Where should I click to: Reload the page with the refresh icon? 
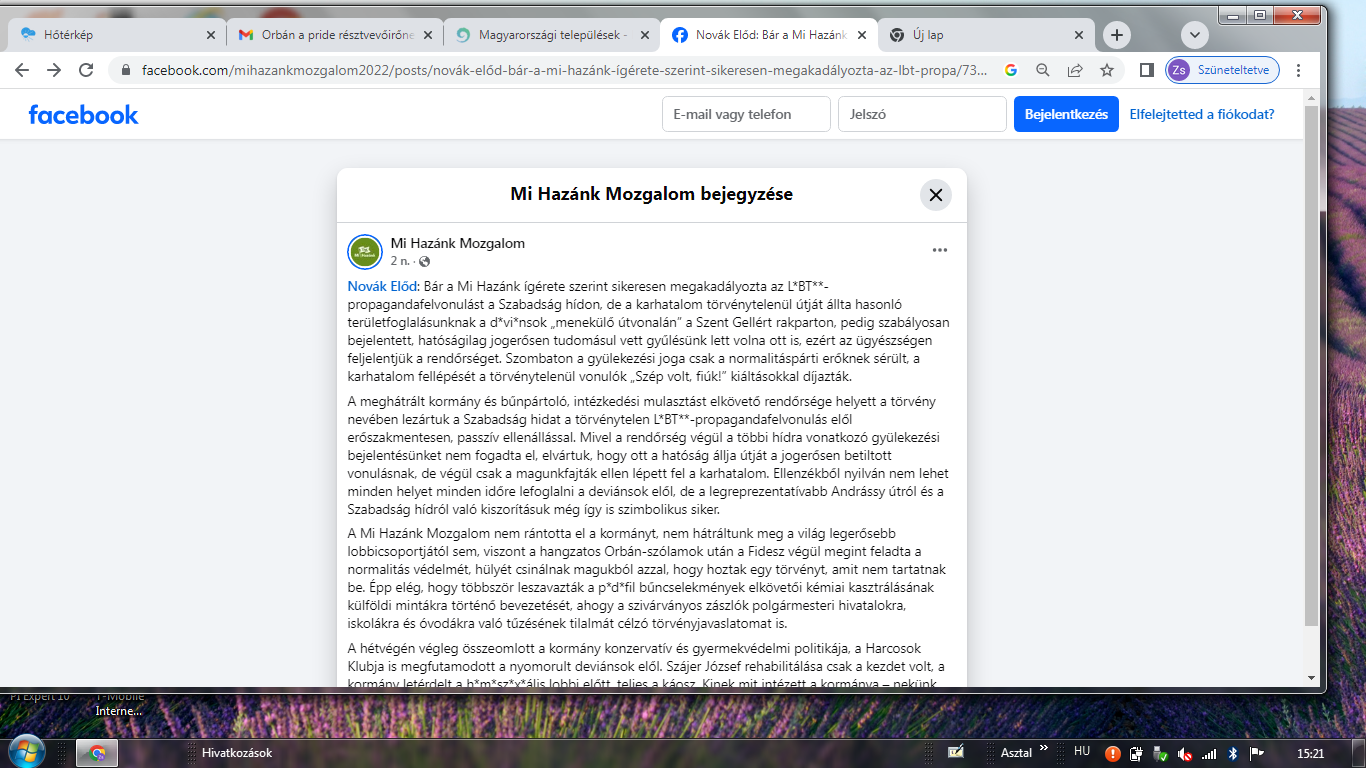click(x=86, y=70)
